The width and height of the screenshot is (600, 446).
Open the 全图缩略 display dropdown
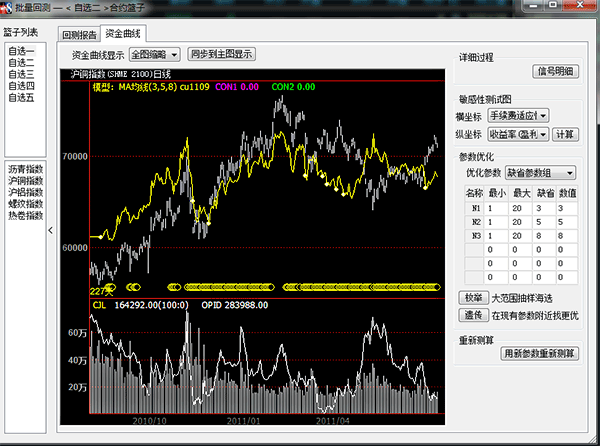click(153, 54)
